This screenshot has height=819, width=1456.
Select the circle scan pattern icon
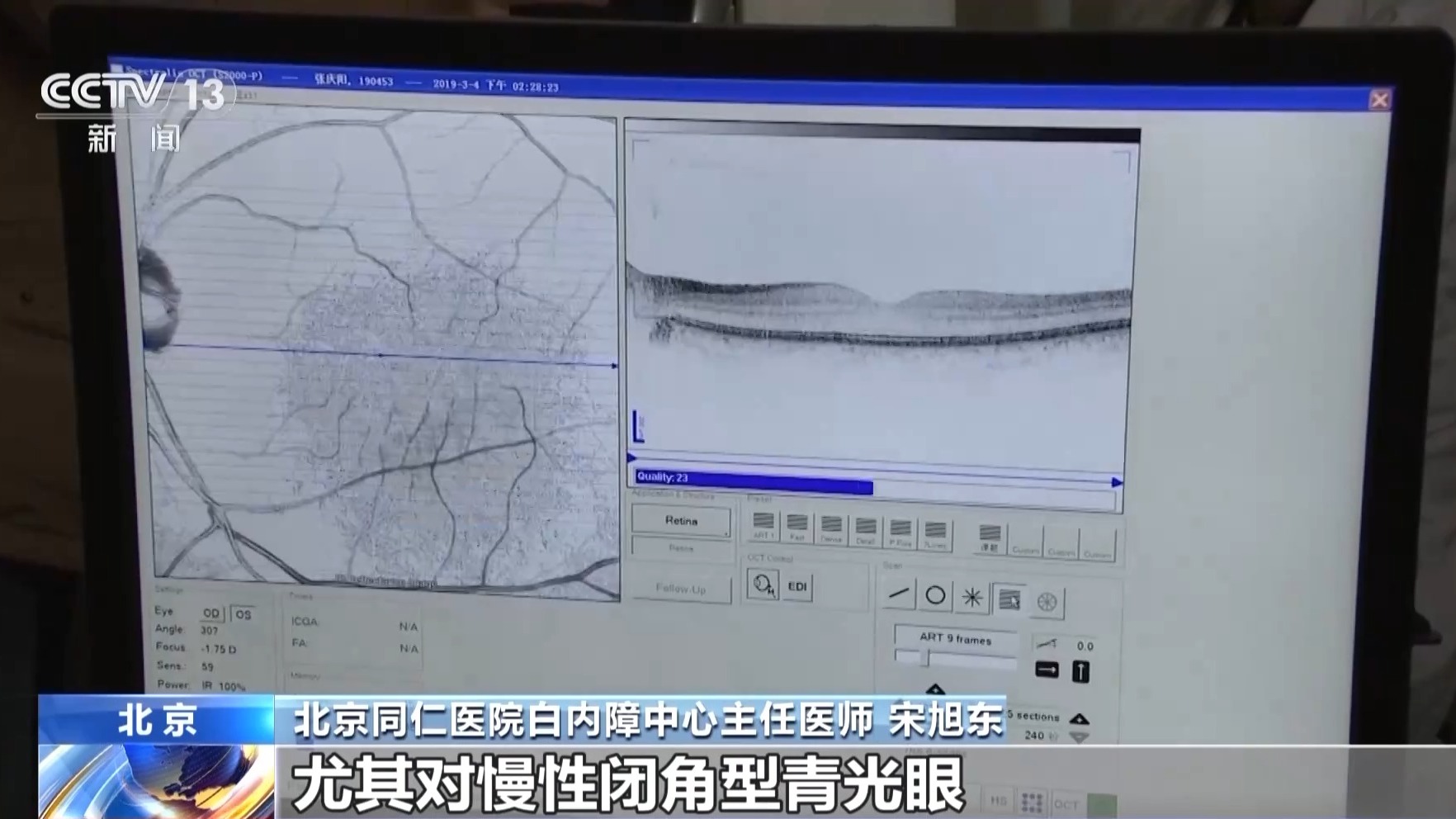[x=935, y=595]
